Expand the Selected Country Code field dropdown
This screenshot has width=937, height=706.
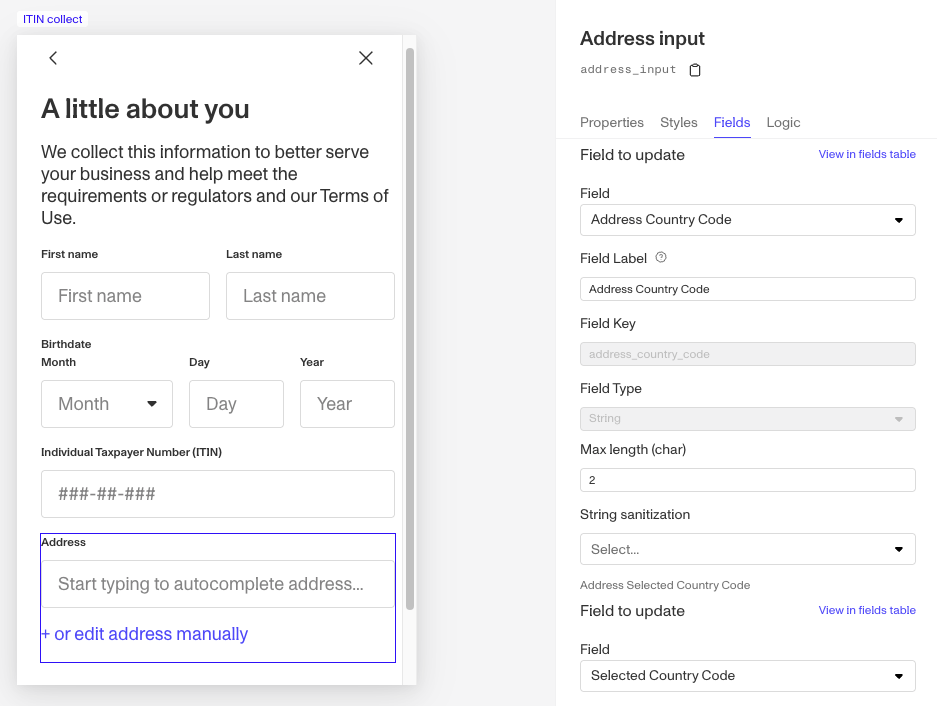[747, 676]
